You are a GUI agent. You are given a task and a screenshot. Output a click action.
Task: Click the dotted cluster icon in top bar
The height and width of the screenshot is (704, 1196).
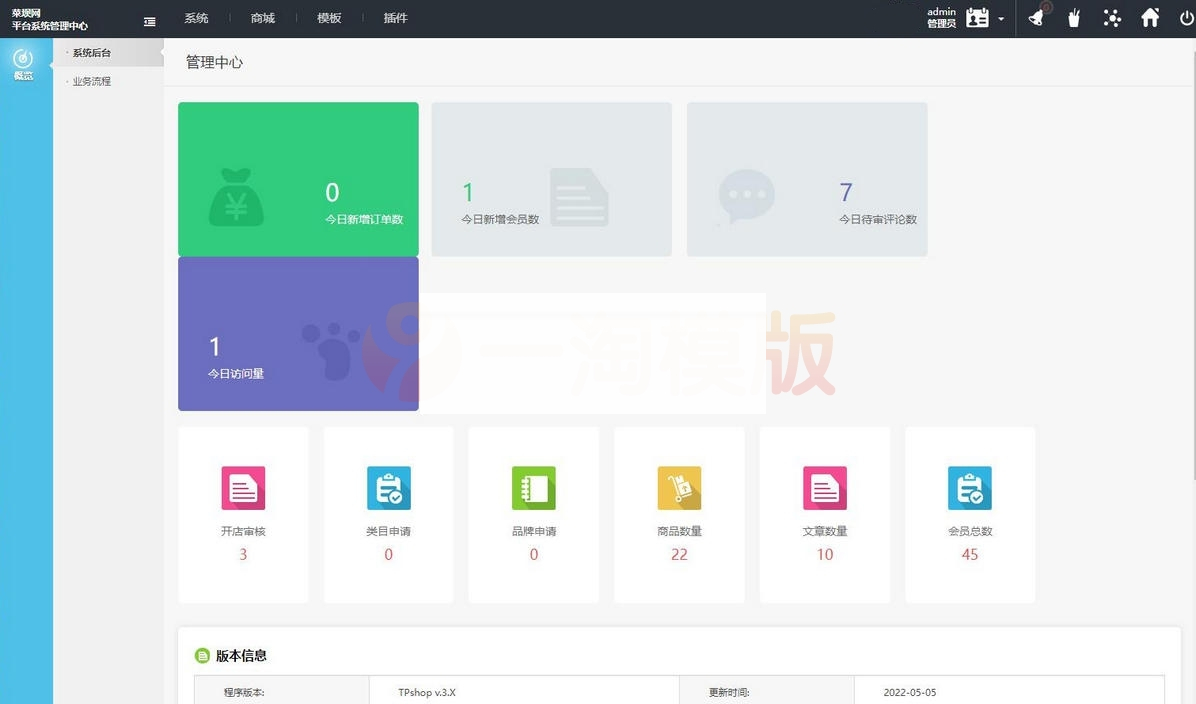click(x=1112, y=17)
